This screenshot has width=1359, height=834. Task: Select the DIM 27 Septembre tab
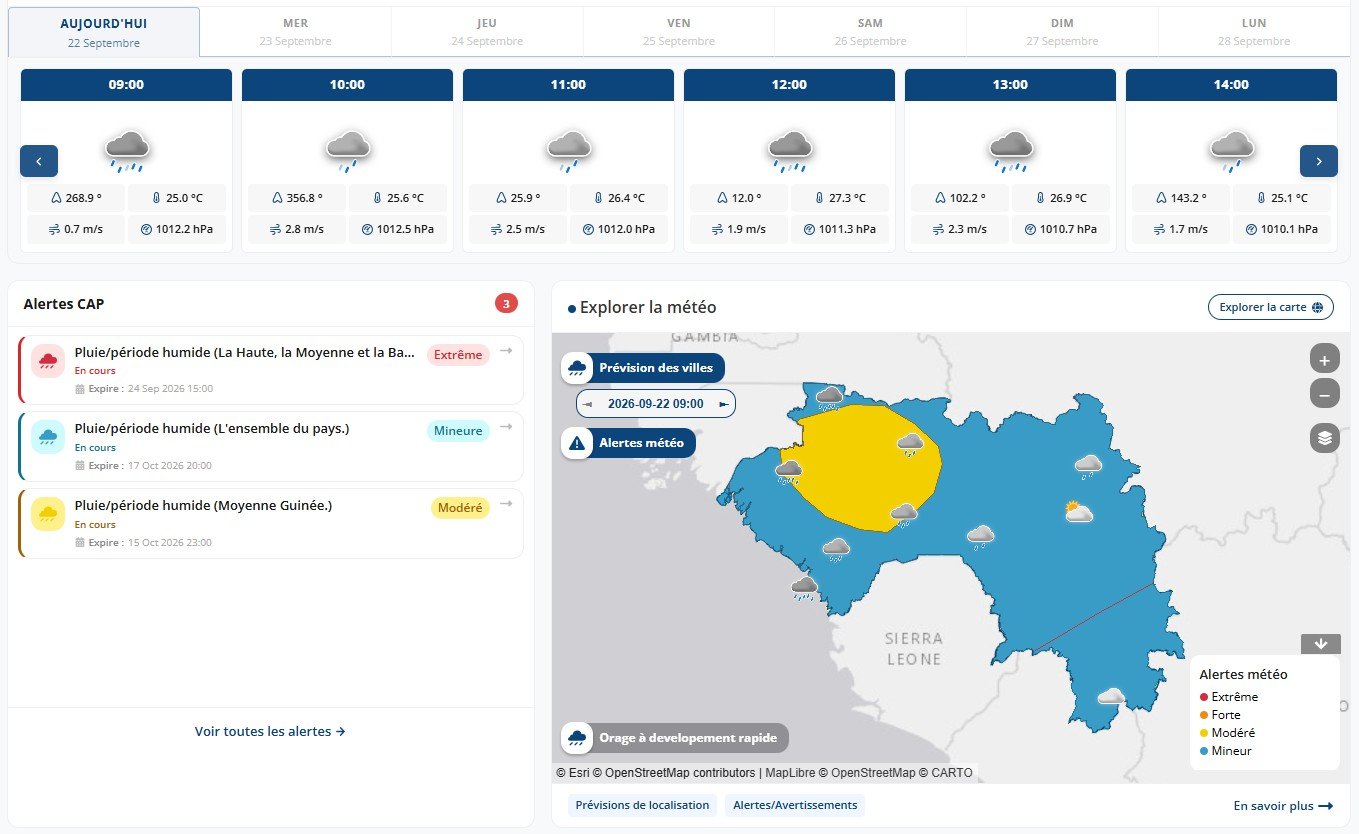click(1062, 32)
